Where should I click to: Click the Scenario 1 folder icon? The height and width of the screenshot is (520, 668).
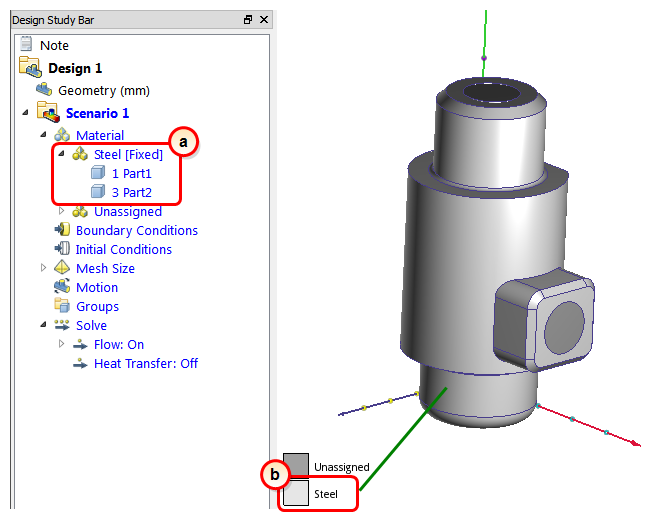[x=48, y=112]
